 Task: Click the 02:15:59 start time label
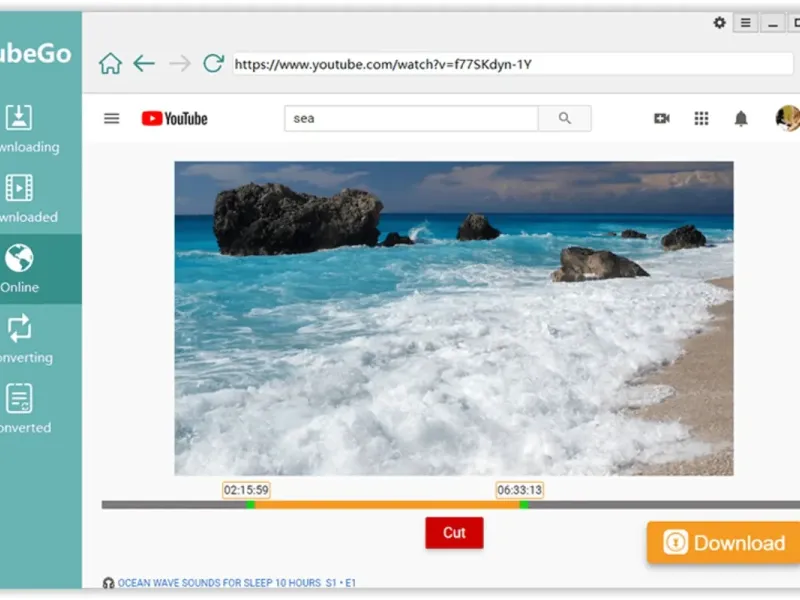coord(246,490)
